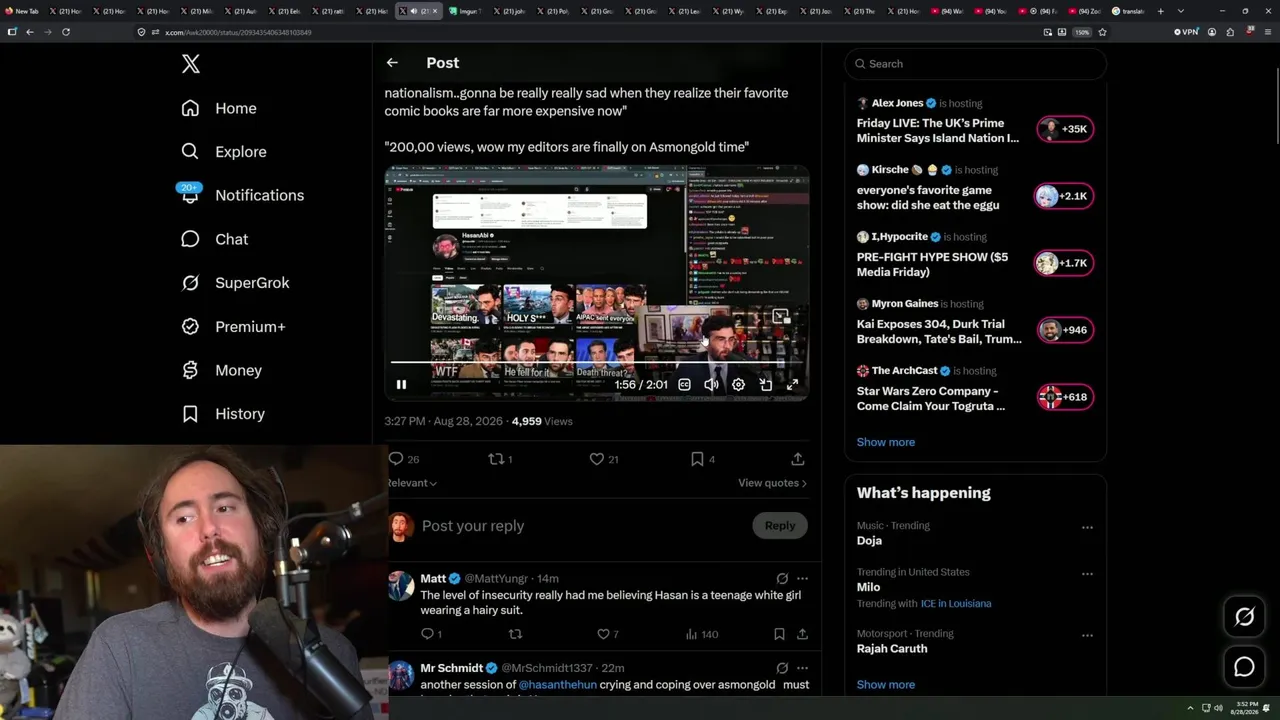This screenshot has height=720, width=1280.
Task: Open the floating messages button
Action: coord(1244,667)
